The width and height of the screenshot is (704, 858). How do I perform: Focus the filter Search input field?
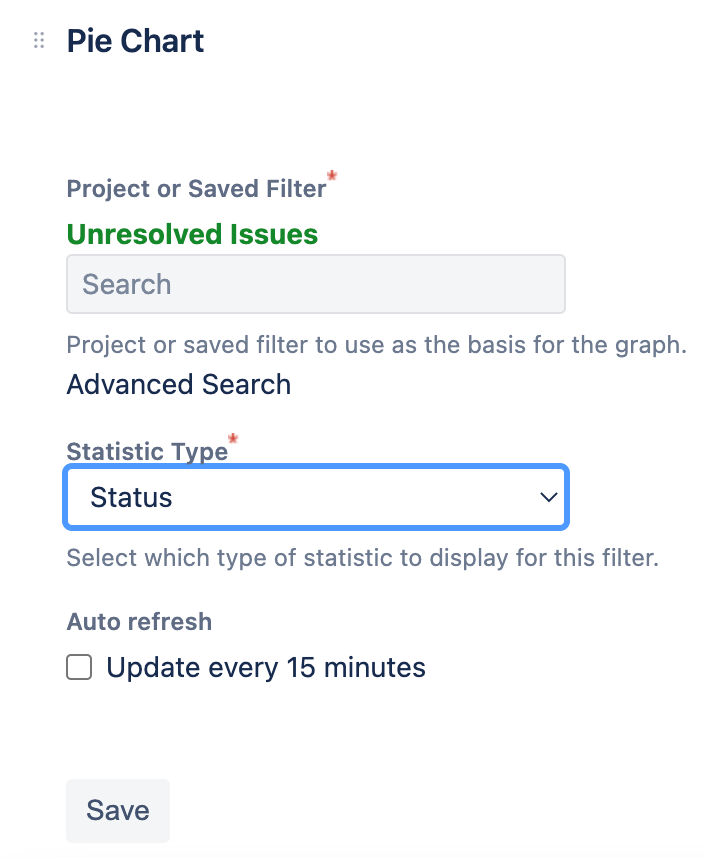(x=316, y=284)
